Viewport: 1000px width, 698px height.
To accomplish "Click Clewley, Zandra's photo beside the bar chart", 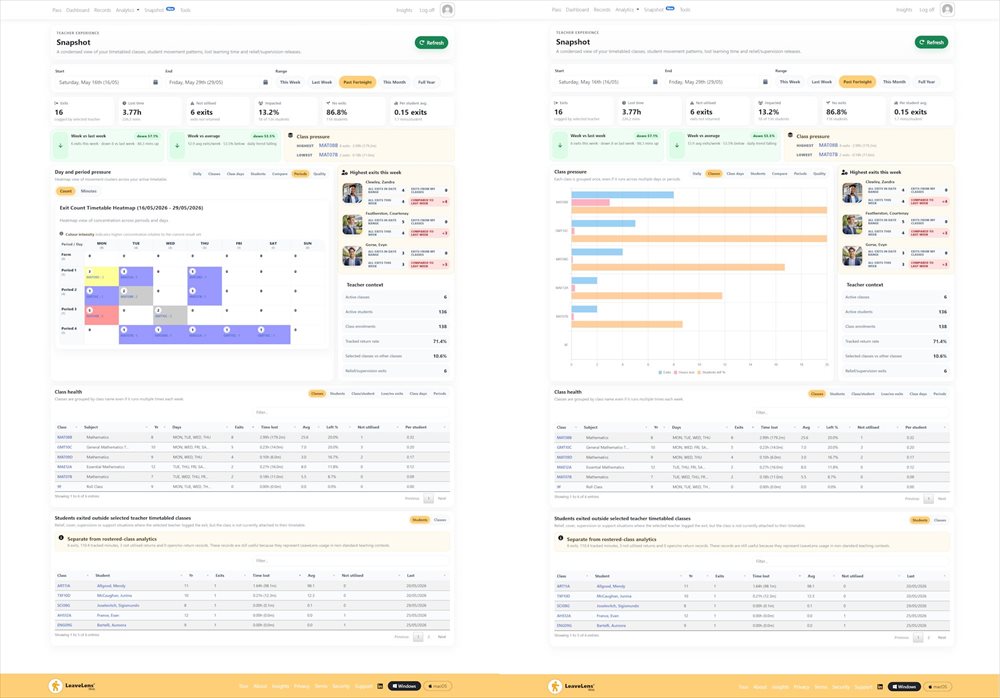I will tap(852, 193).
